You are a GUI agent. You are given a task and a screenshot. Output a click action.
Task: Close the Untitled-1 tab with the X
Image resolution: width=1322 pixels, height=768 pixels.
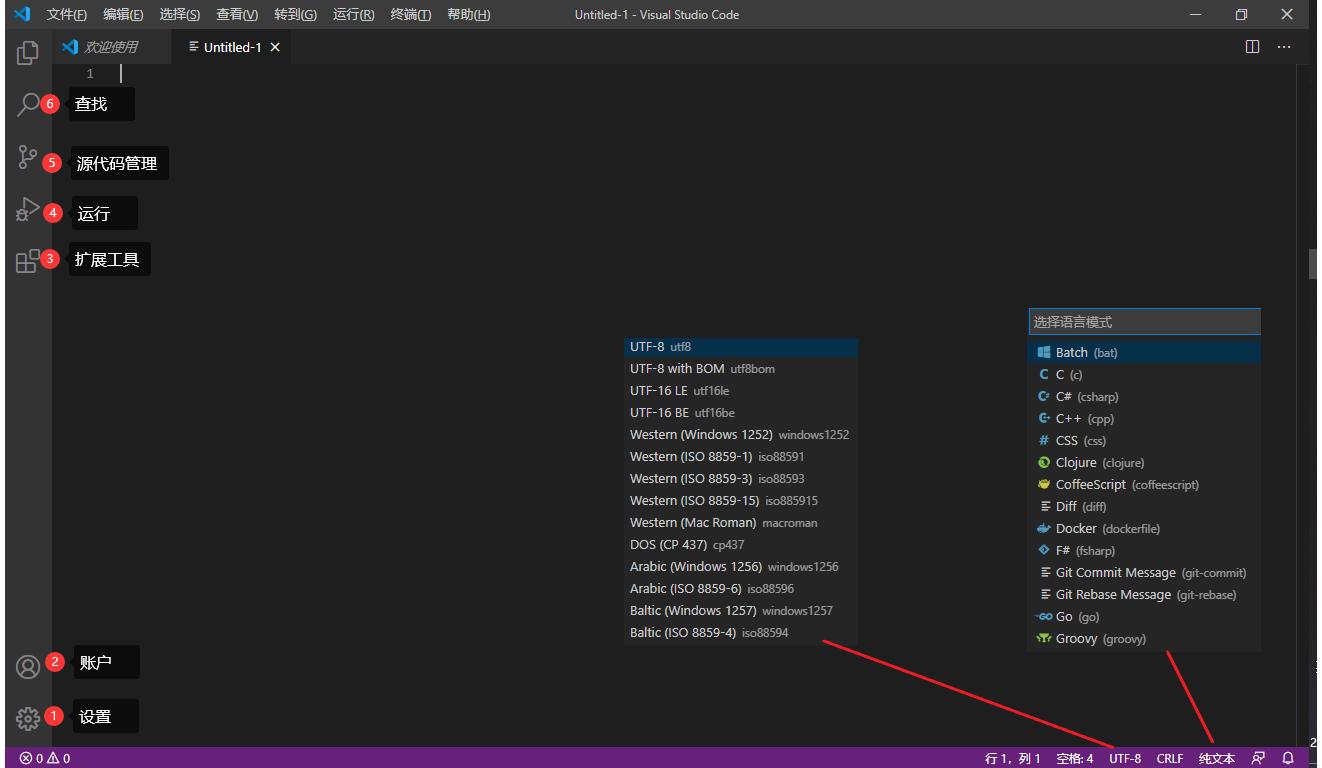tap(275, 47)
